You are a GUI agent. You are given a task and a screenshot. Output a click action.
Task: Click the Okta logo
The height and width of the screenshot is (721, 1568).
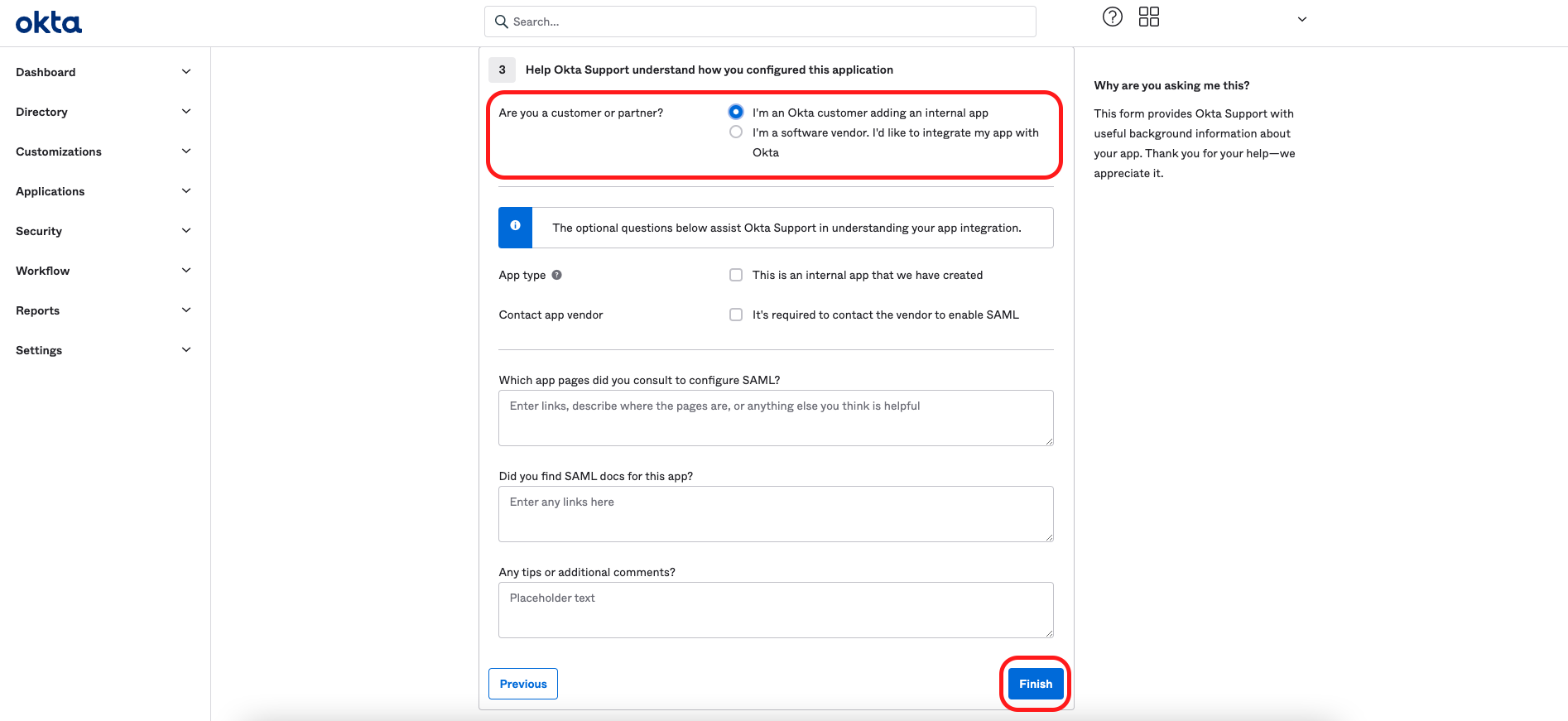point(49,22)
